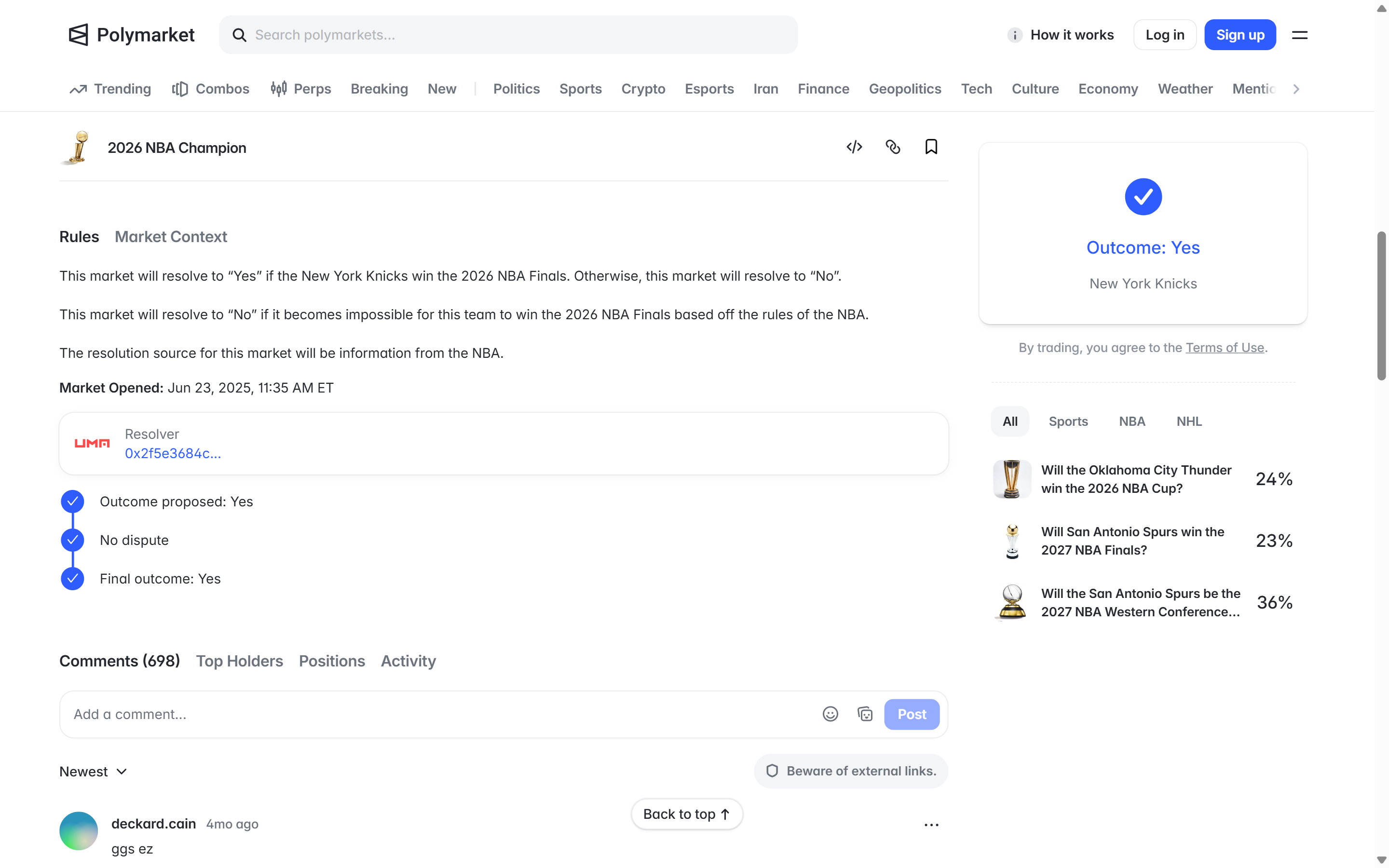Open options menu on deckard.cain comment
Viewport: 1389px width, 868px height.
pos(931,825)
